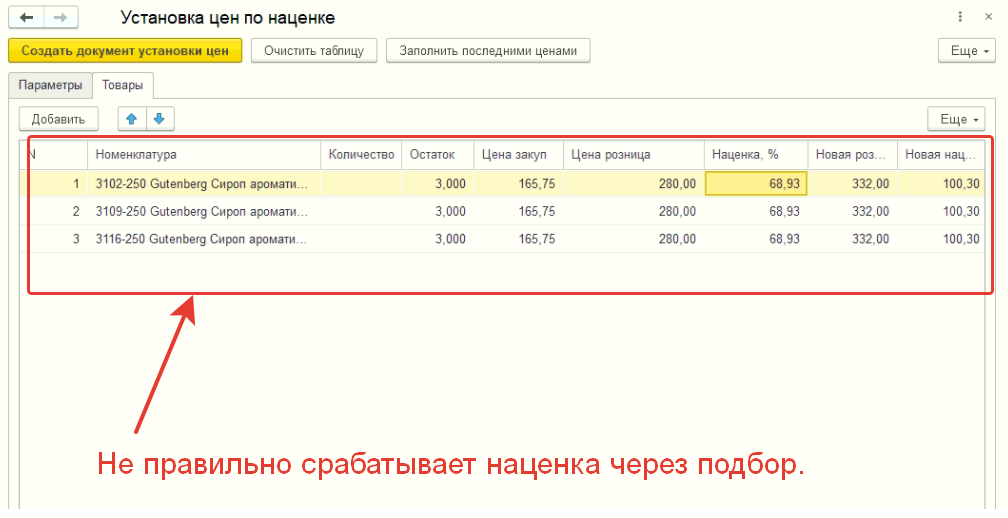Viewport: 1008px width, 518px height.
Task: Move row up with blue arrow
Action: click(x=131, y=119)
